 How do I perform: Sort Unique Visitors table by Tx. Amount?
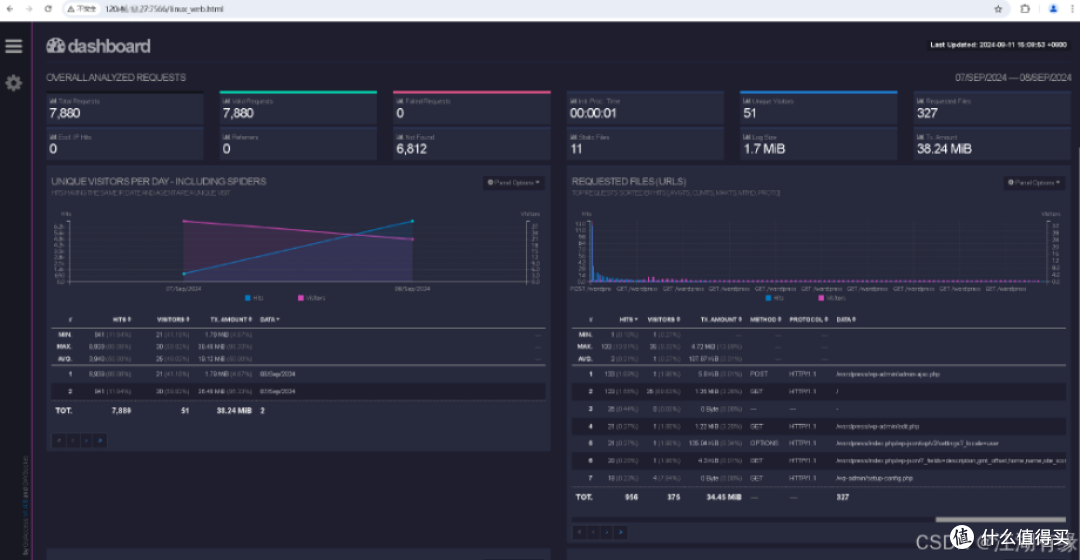(231, 320)
